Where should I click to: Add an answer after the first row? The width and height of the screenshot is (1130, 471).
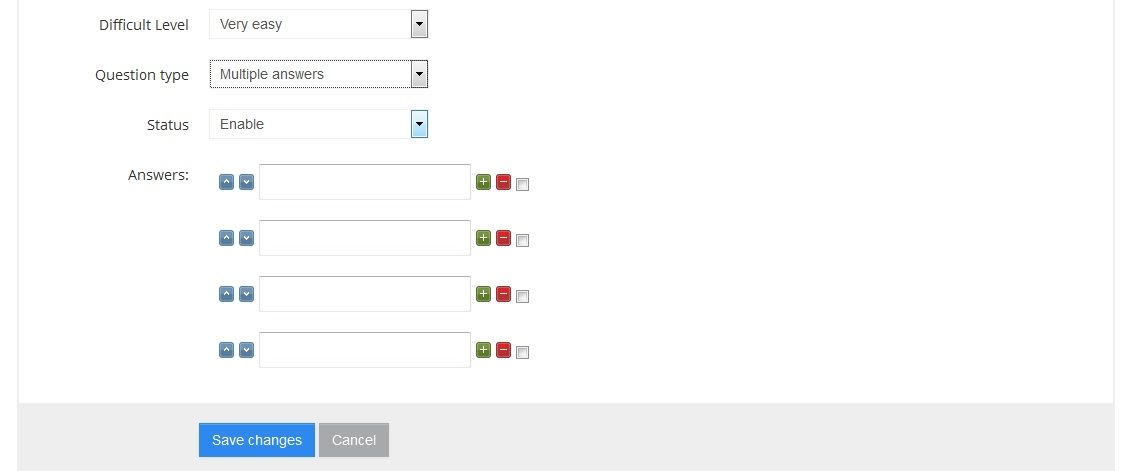pos(483,182)
